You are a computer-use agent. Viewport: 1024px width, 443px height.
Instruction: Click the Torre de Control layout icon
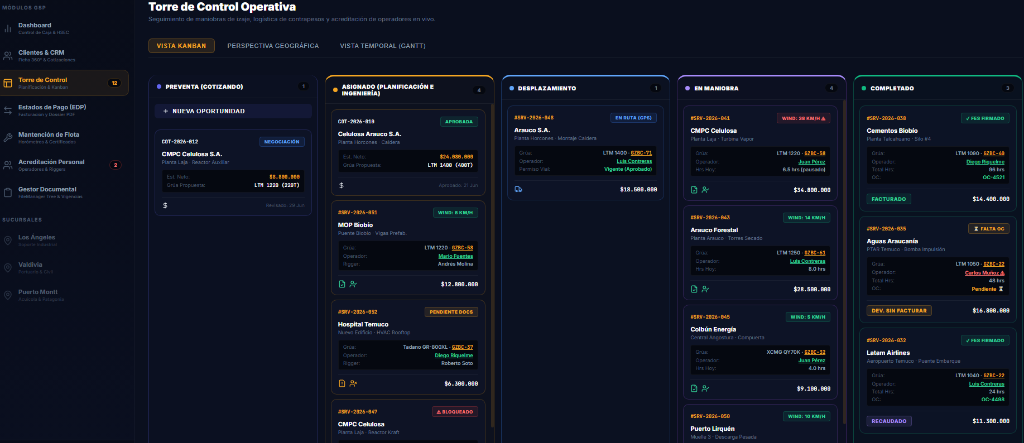(8, 83)
